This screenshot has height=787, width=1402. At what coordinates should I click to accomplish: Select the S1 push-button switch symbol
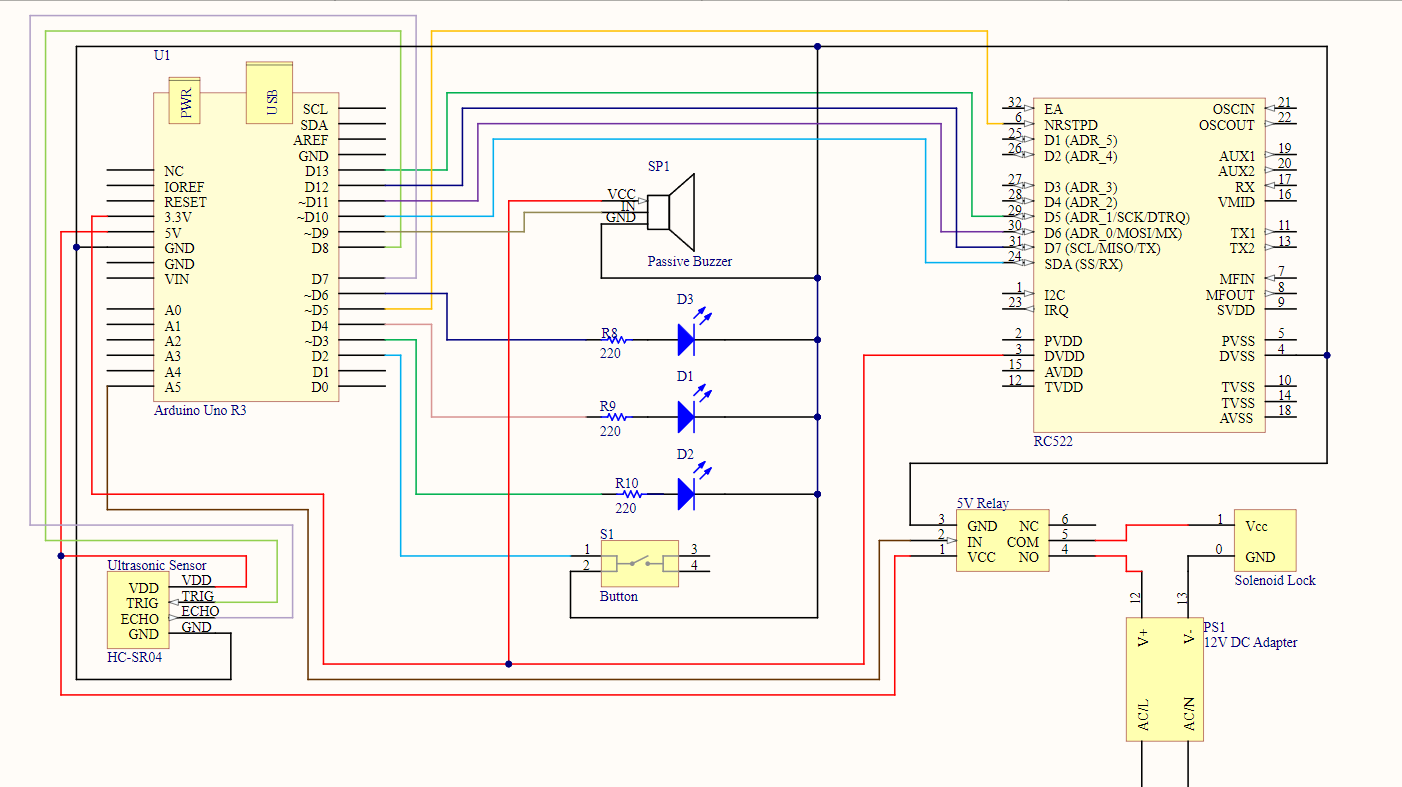[639, 564]
